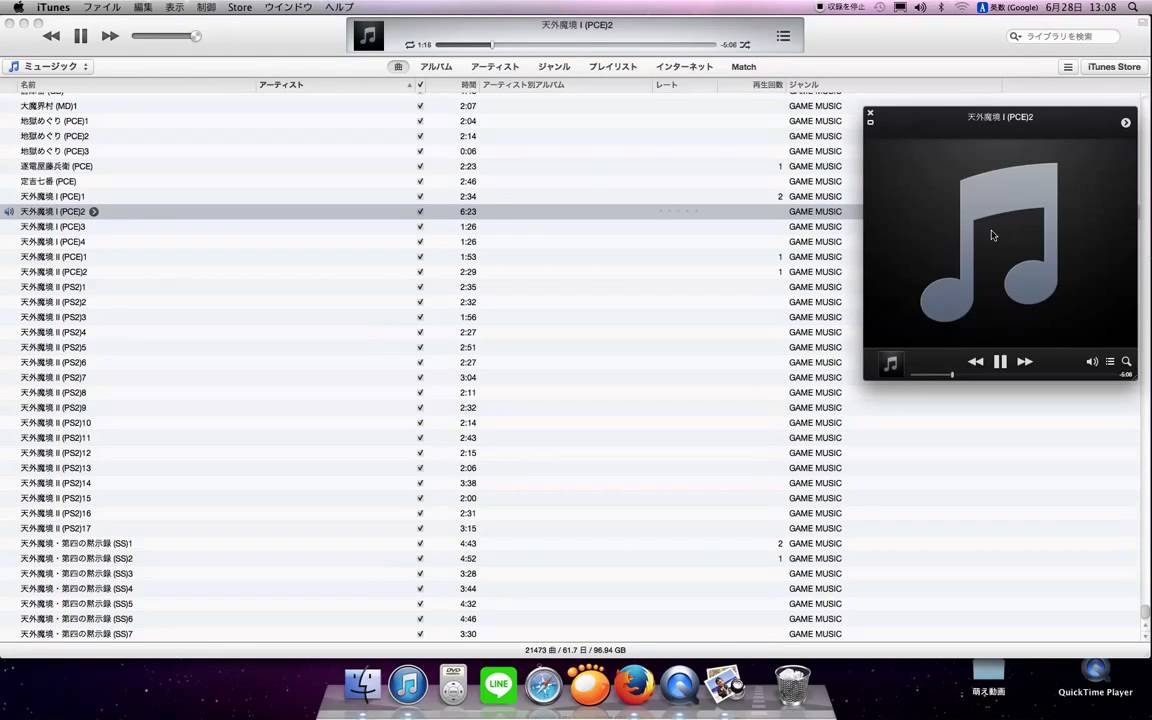Image resolution: width=1152 pixels, height=720 pixels.
Task: Open LINE app from the Dock
Action: click(498, 686)
